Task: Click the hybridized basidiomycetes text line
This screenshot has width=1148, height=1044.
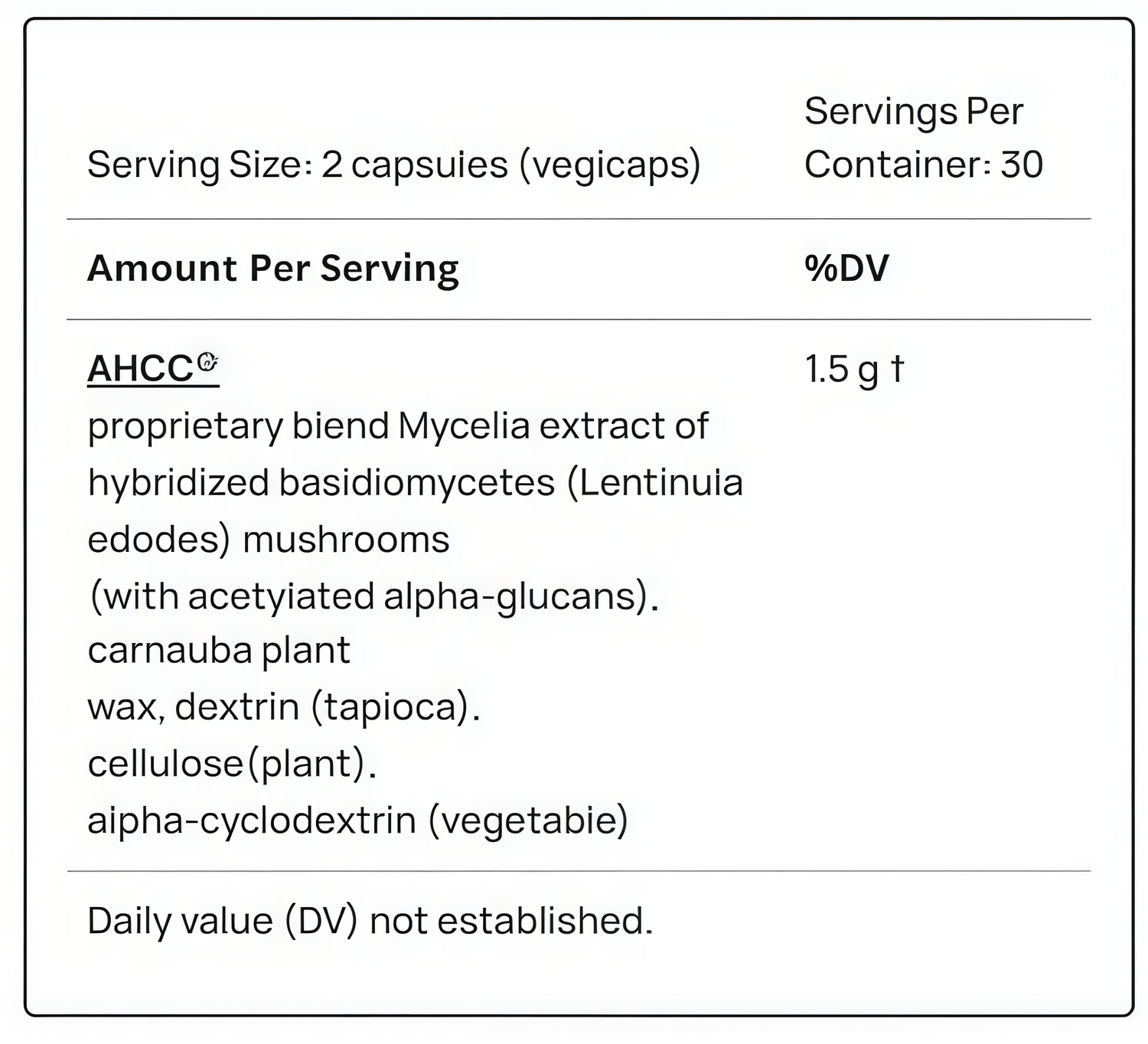Action: point(321,483)
